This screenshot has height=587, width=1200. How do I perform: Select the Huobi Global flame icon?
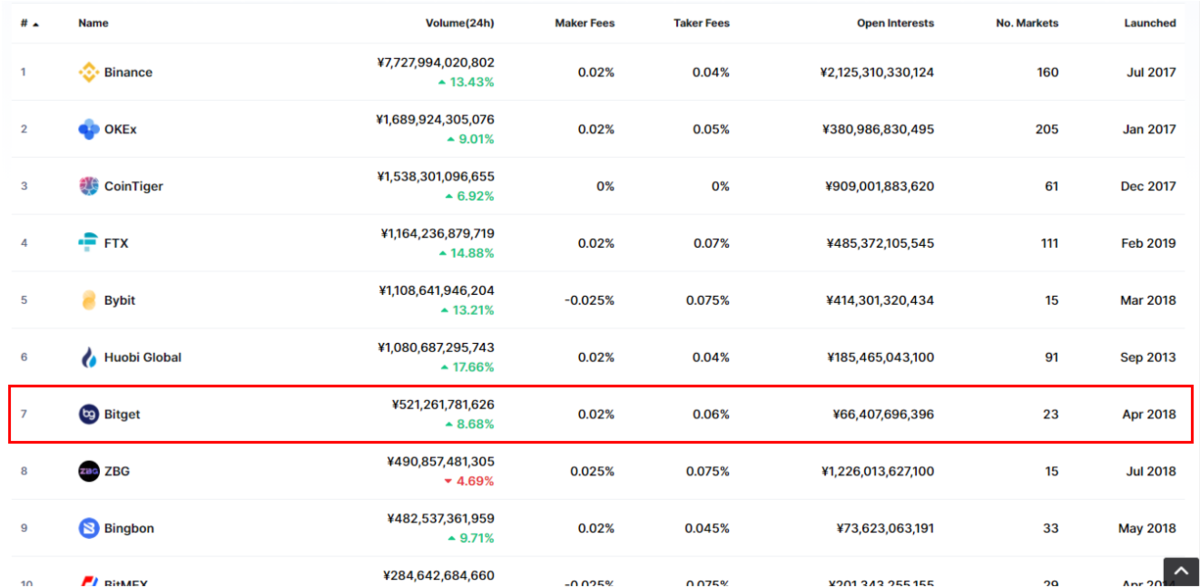coord(88,357)
